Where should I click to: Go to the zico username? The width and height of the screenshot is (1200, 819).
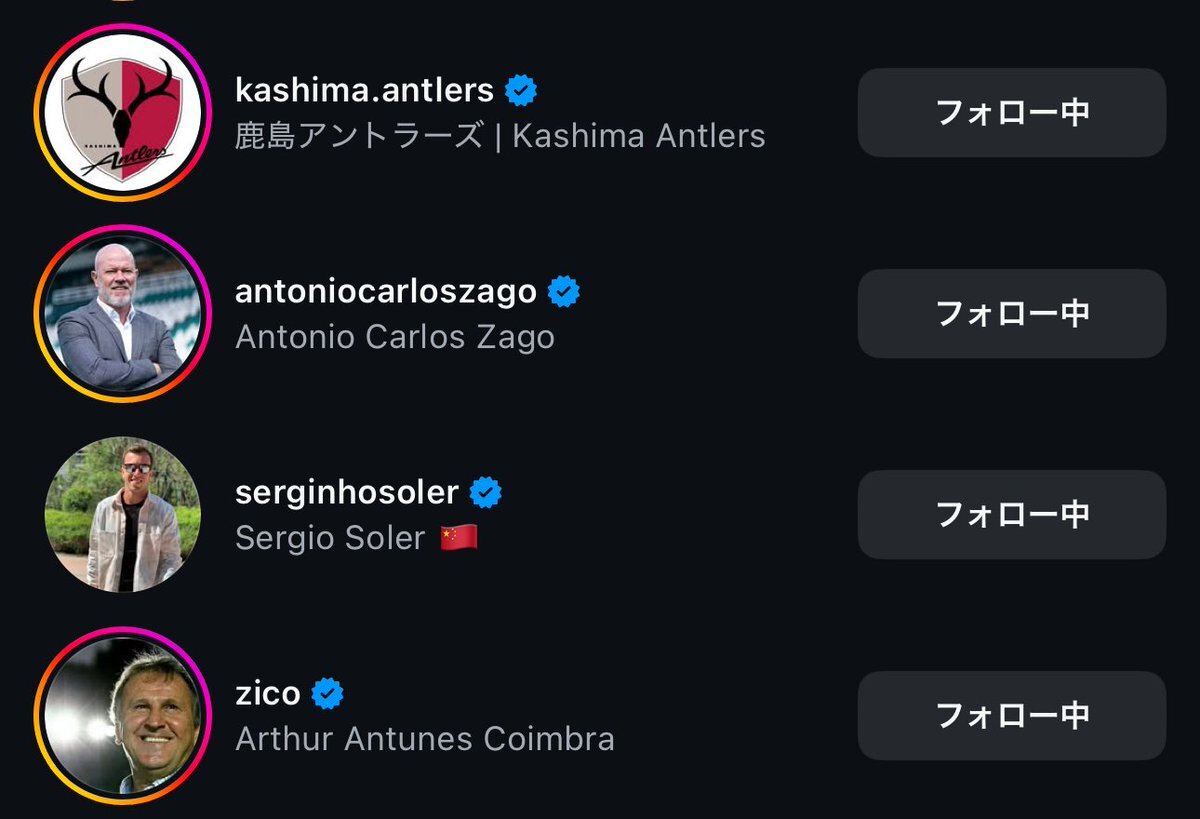pos(268,693)
